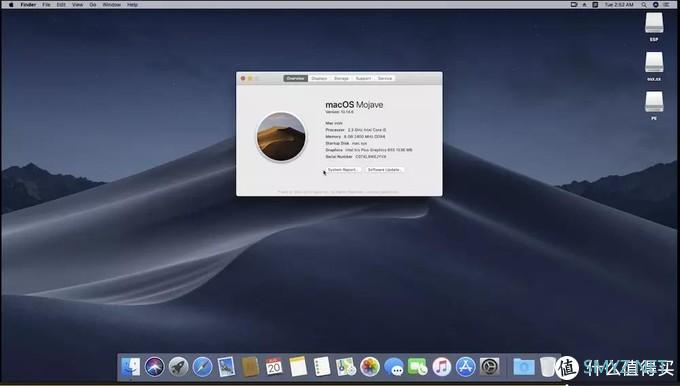Open Notification Center list icon
The width and height of the screenshot is (680, 386).
click(667, 5)
